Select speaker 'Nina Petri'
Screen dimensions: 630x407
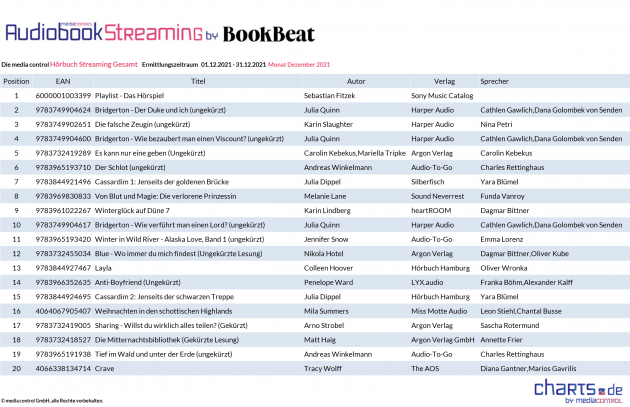click(x=498, y=124)
